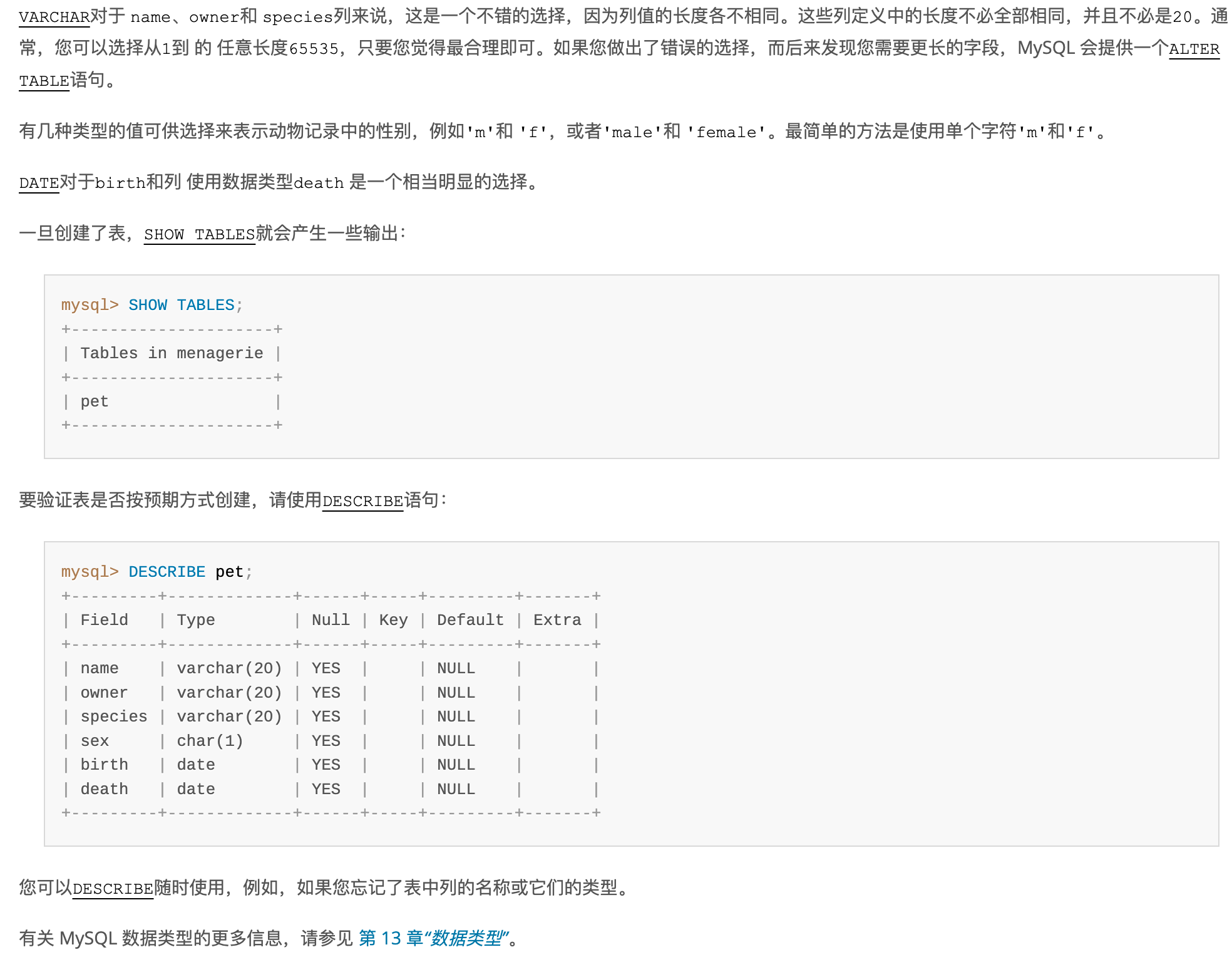The image size is (1232, 962).
Task: Open DESCRIBE link before 语句
Action: tap(362, 501)
